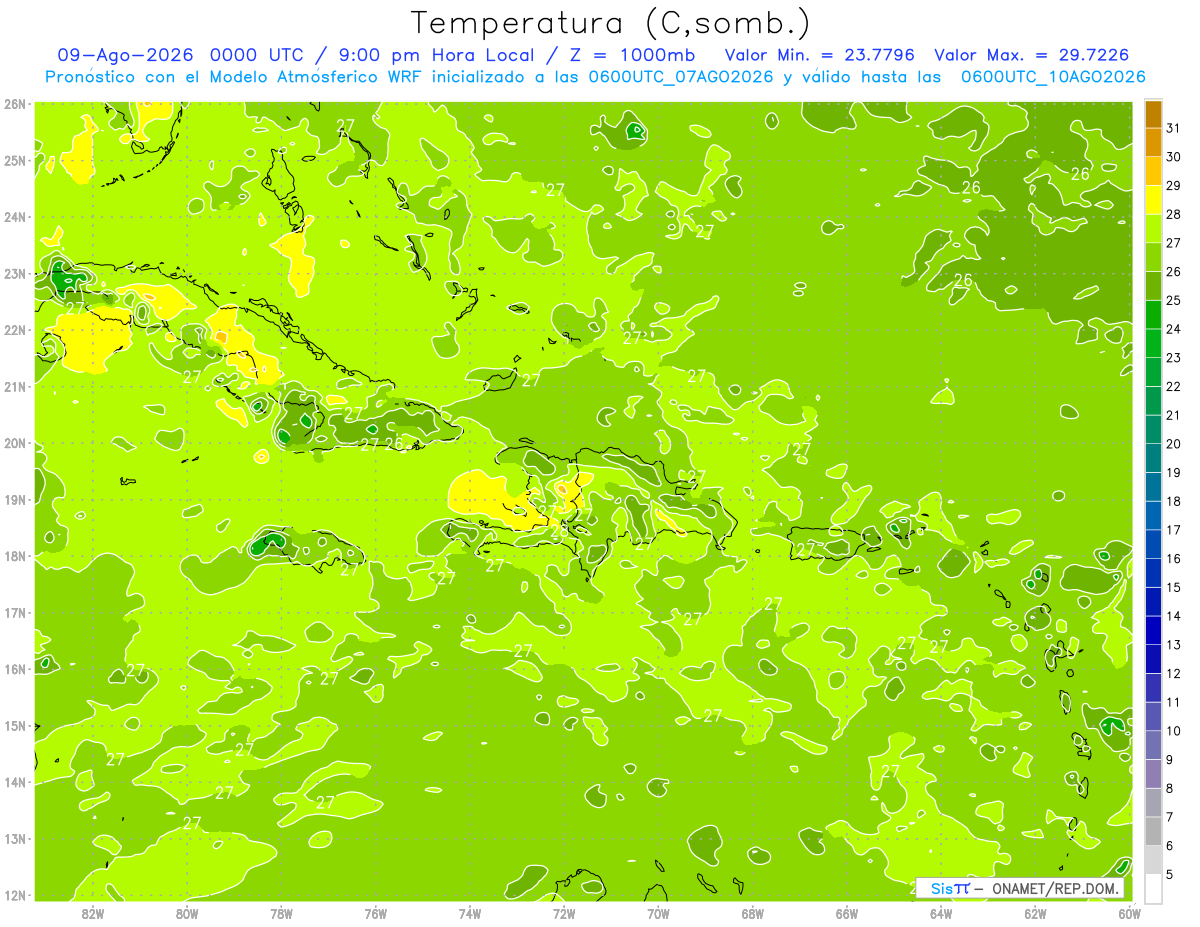The height and width of the screenshot is (927, 1200).
Task: Click the orange legend swatch between 30 and 31
Action: tap(1153, 143)
